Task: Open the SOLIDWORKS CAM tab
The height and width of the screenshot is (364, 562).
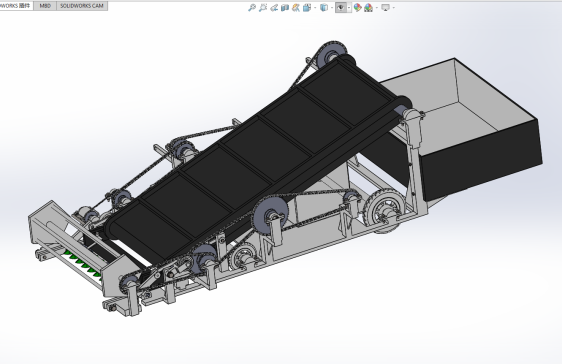Action: pos(82,6)
